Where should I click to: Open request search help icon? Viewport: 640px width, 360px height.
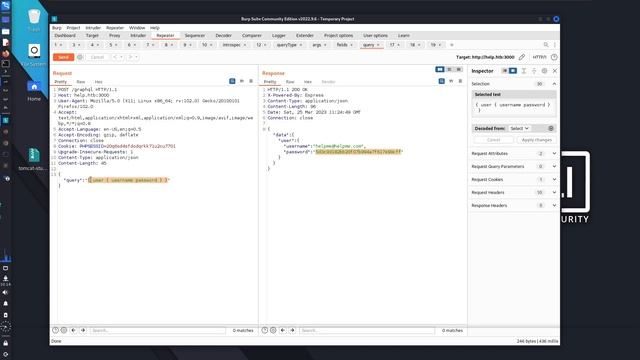(x=56, y=330)
